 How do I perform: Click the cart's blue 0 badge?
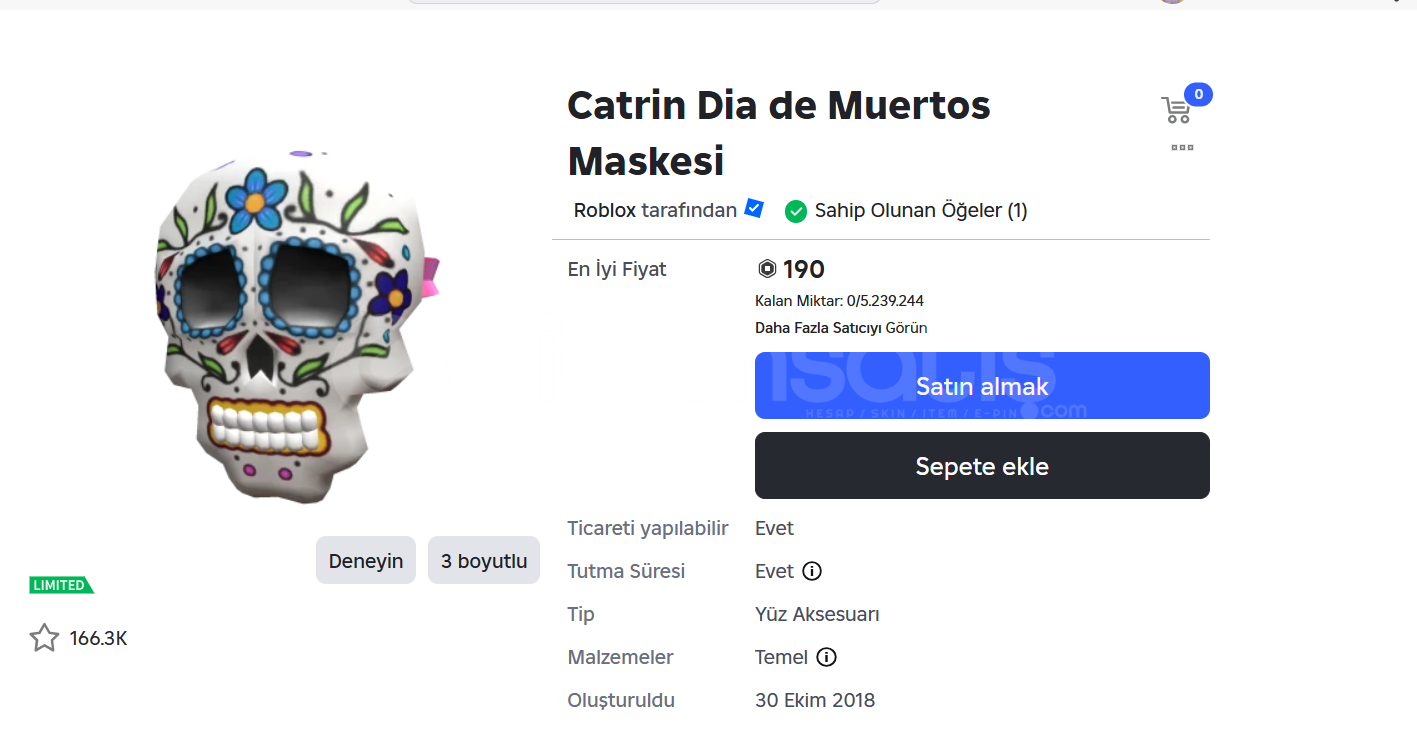click(x=1198, y=95)
